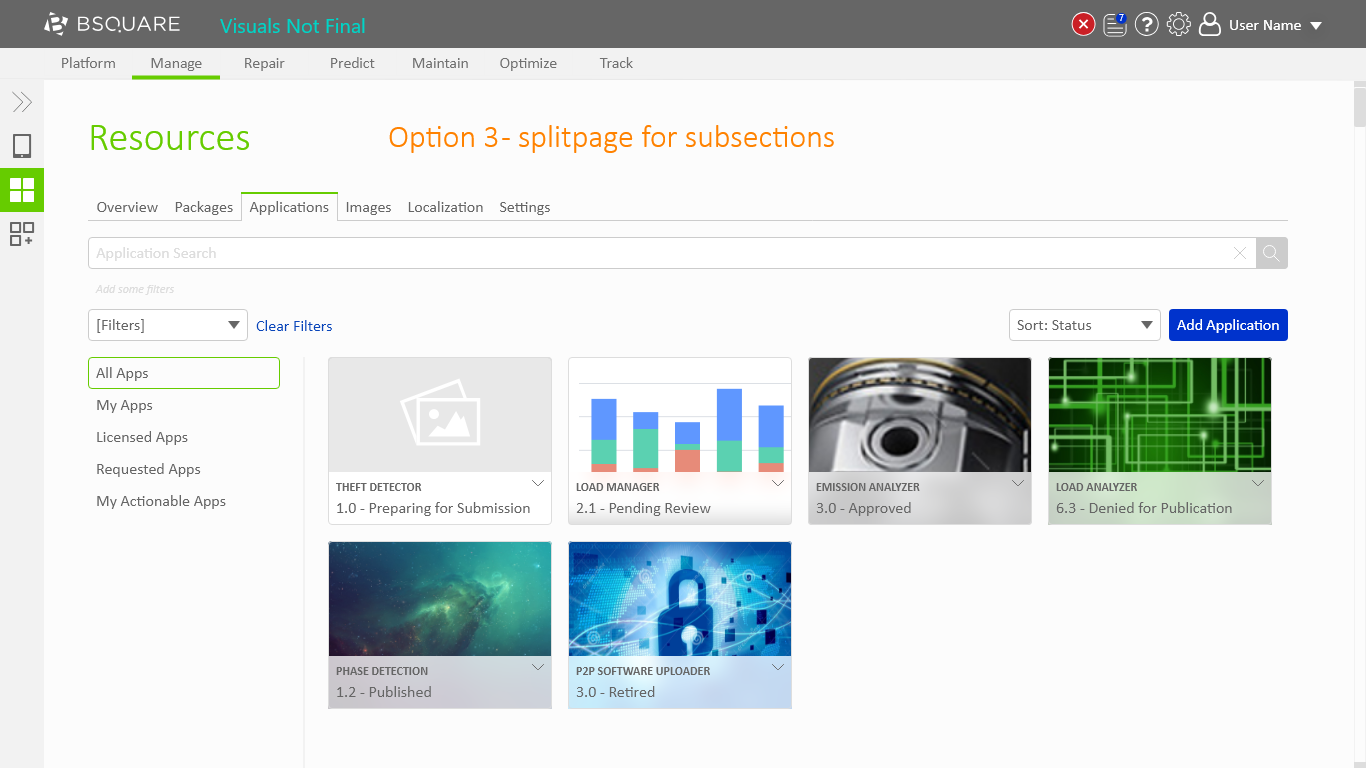1366x768 pixels.
Task: Open the notifications list icon with badge
Action: point(1115,25)
